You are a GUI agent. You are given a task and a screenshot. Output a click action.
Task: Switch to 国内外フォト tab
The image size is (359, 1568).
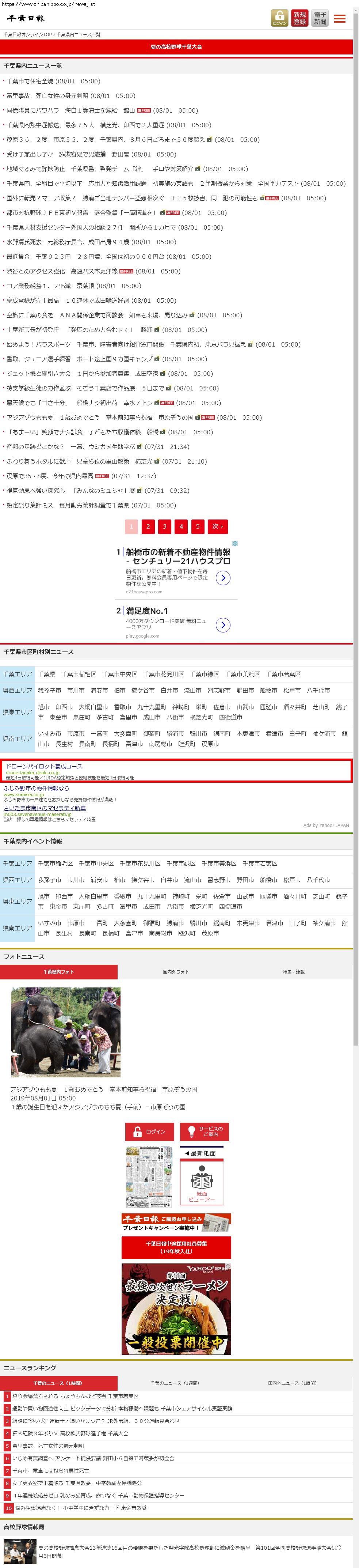point(176,972)
